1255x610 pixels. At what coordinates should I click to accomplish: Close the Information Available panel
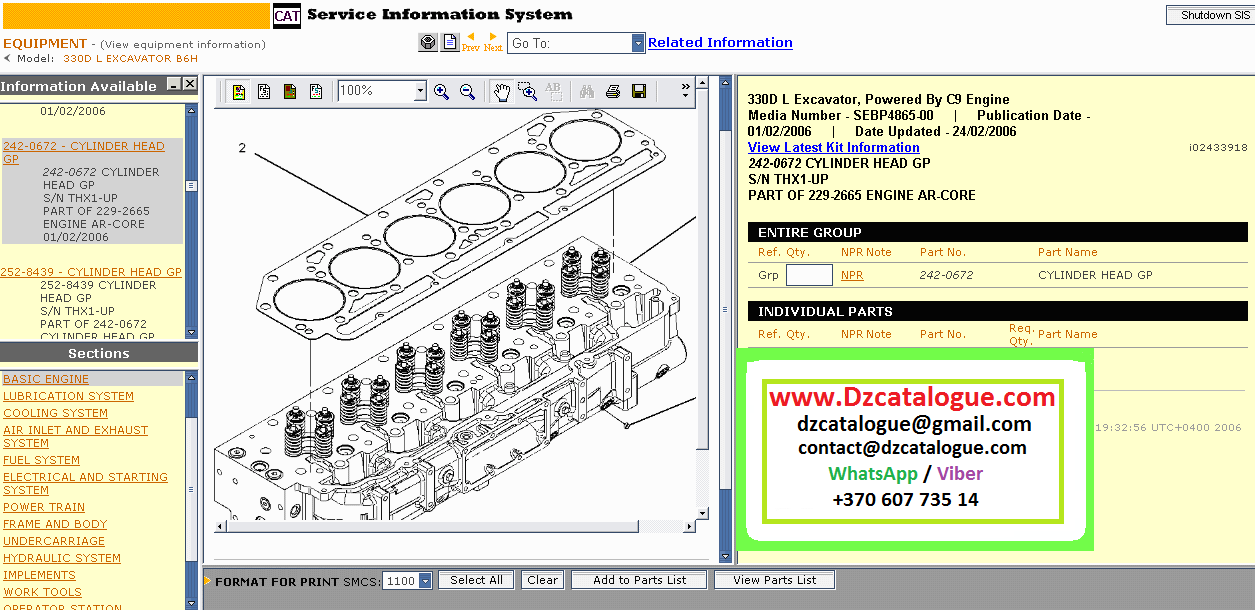190,86
